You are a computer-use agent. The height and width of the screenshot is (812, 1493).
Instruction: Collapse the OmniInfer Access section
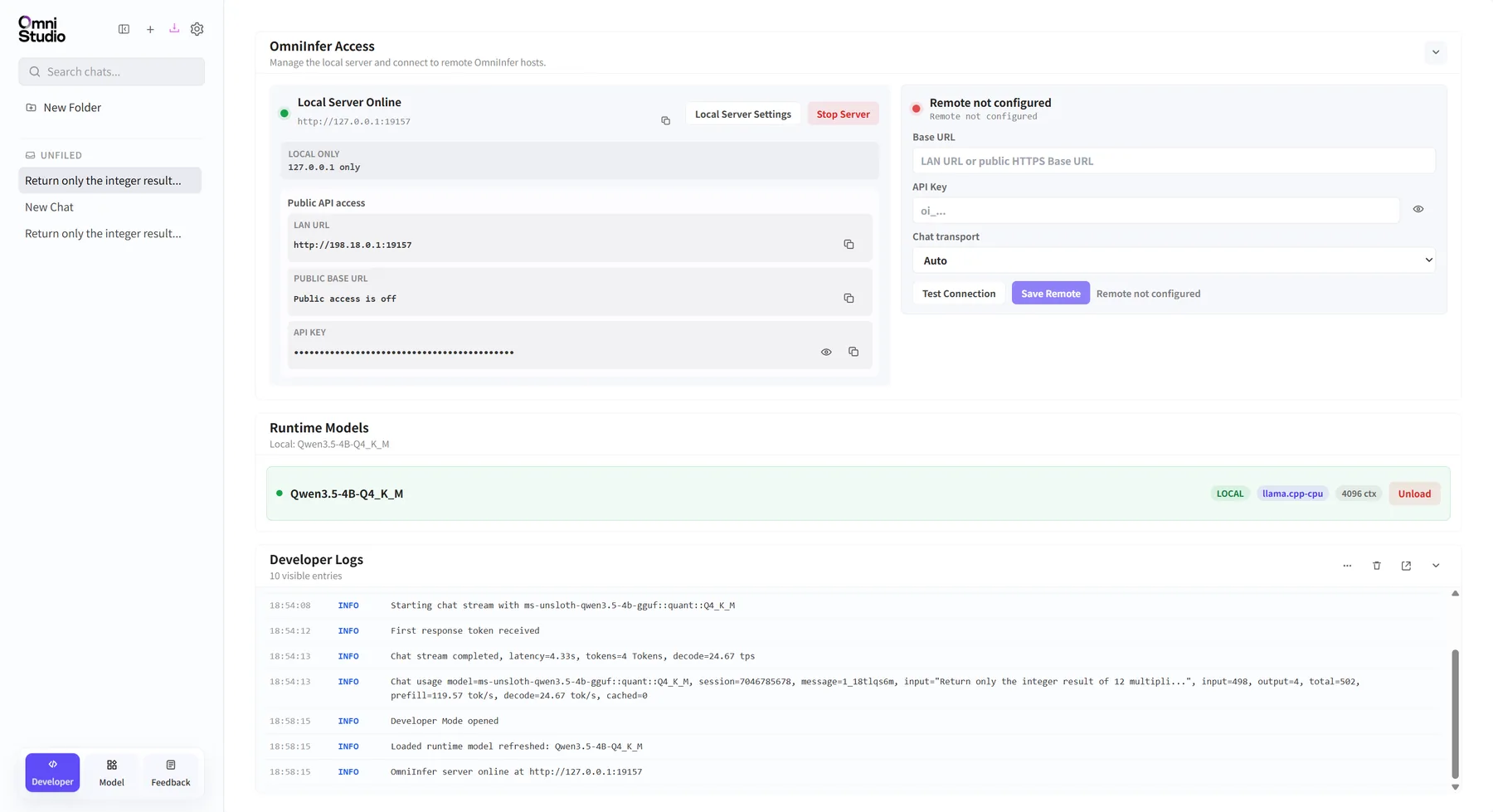[1436, 52]
